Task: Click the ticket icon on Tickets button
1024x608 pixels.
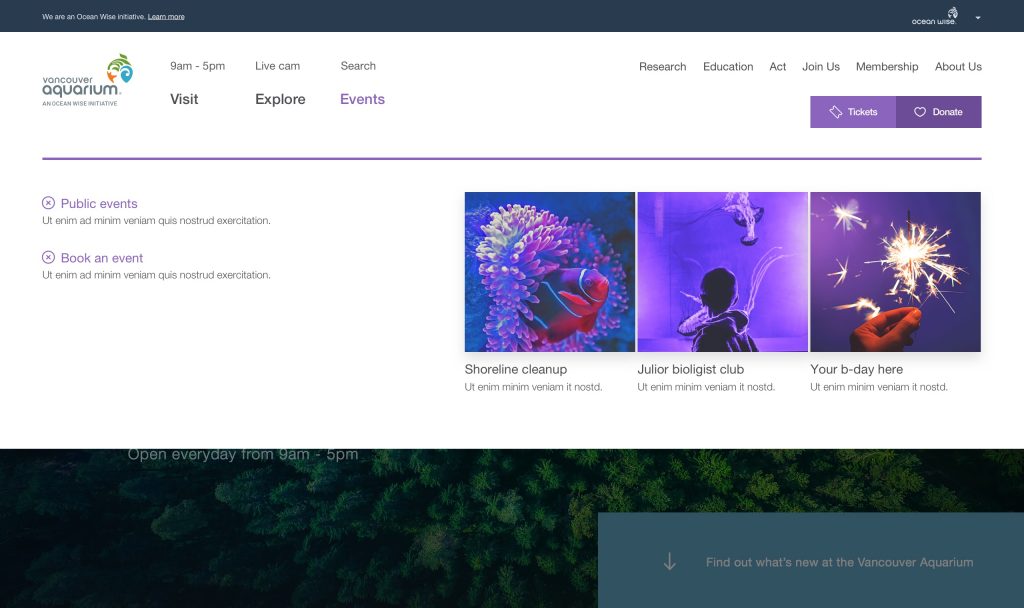Action: point(835,112)
